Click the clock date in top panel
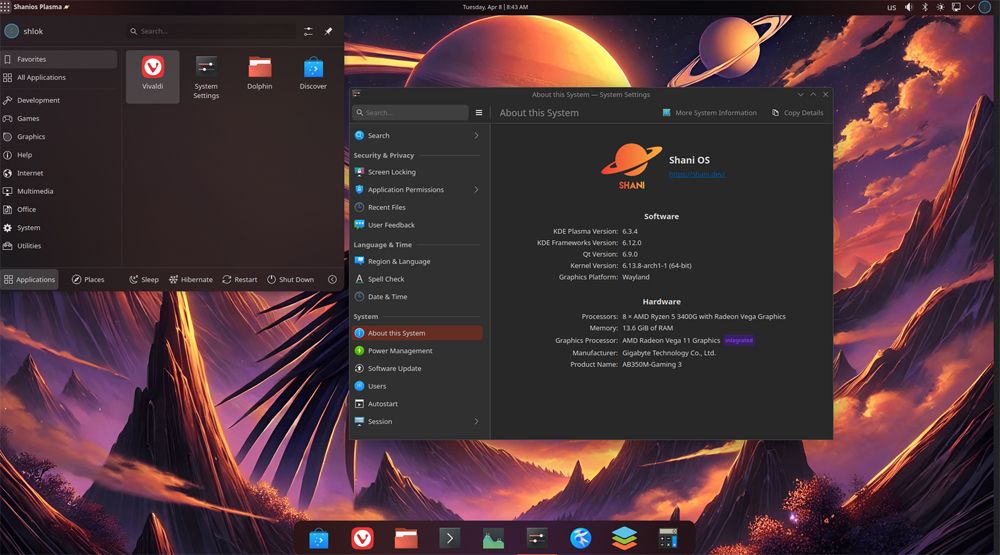1000x555 pixels. 495,7
